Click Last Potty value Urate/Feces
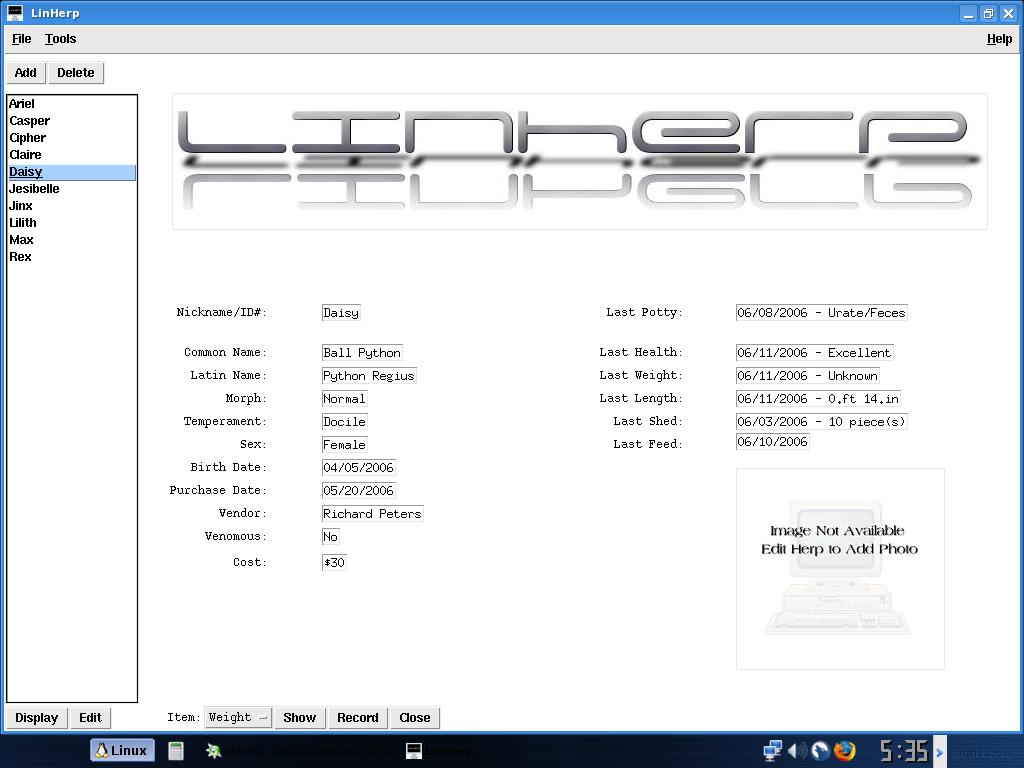The width and height of the screenshot is (1024, 768). point(822,313)
